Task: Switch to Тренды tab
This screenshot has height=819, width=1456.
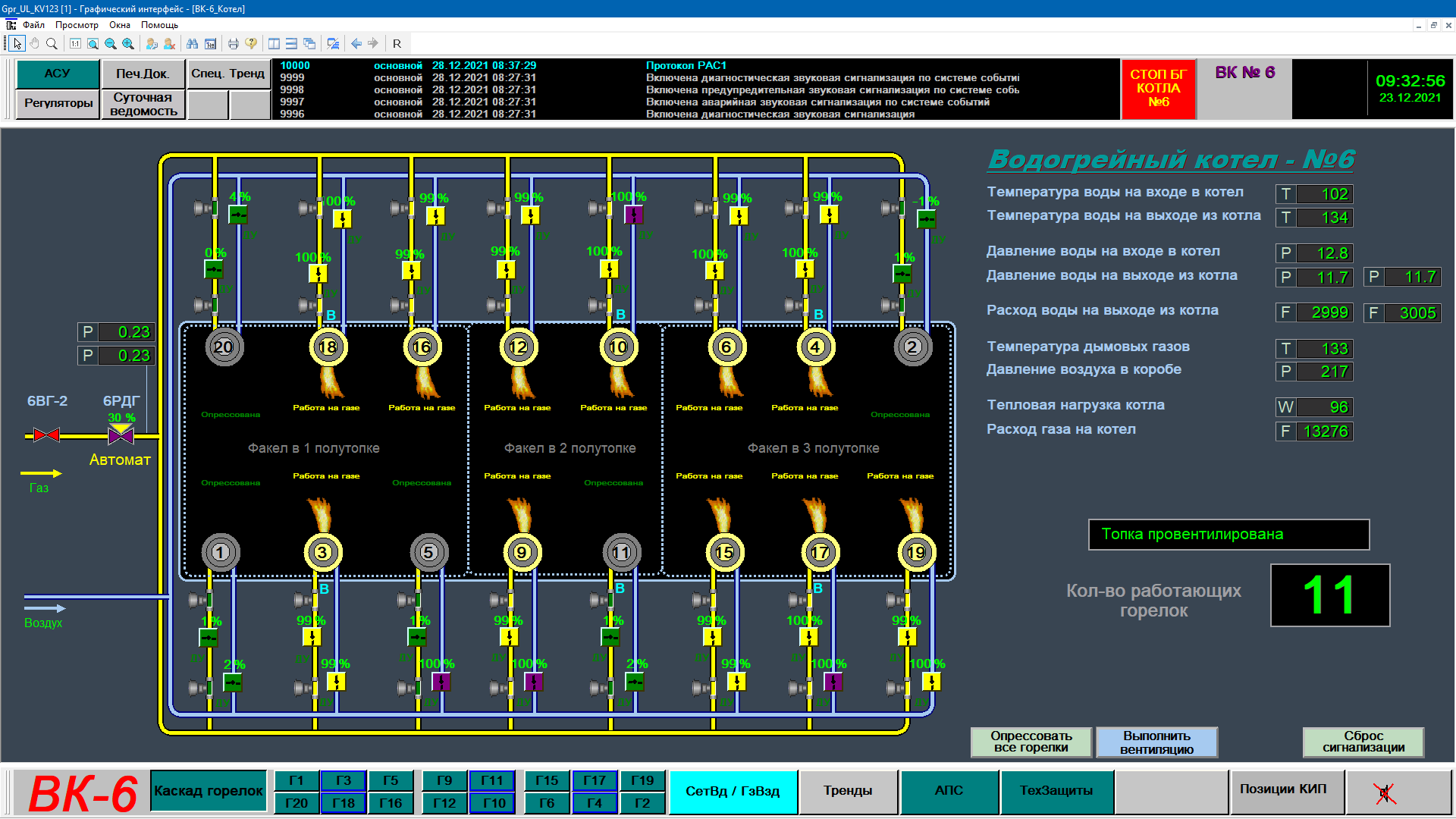Action: [x=848, y=791]
